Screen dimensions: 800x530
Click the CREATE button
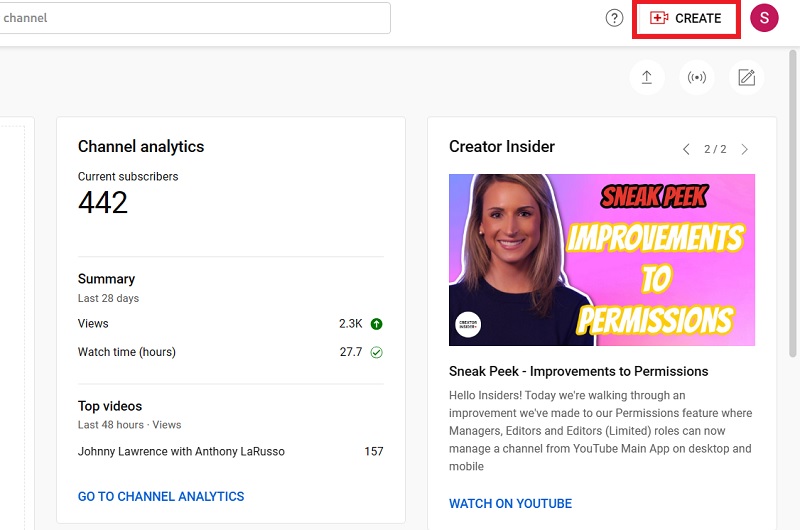686,18
